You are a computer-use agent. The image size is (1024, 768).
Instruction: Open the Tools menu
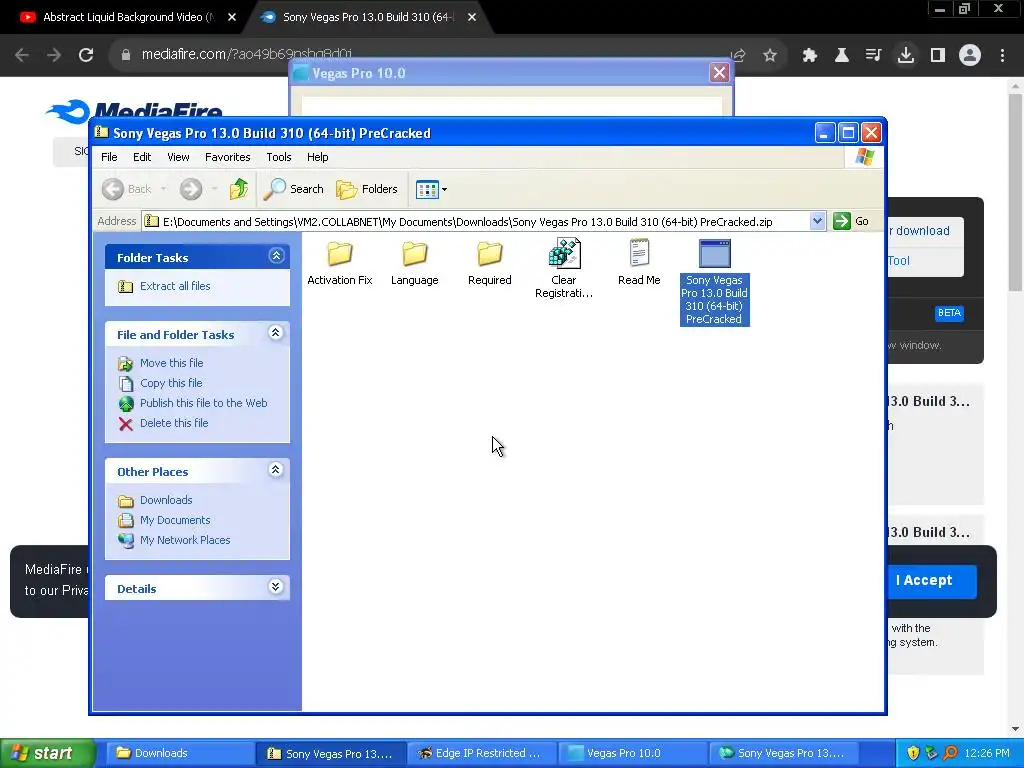(279, 157)
